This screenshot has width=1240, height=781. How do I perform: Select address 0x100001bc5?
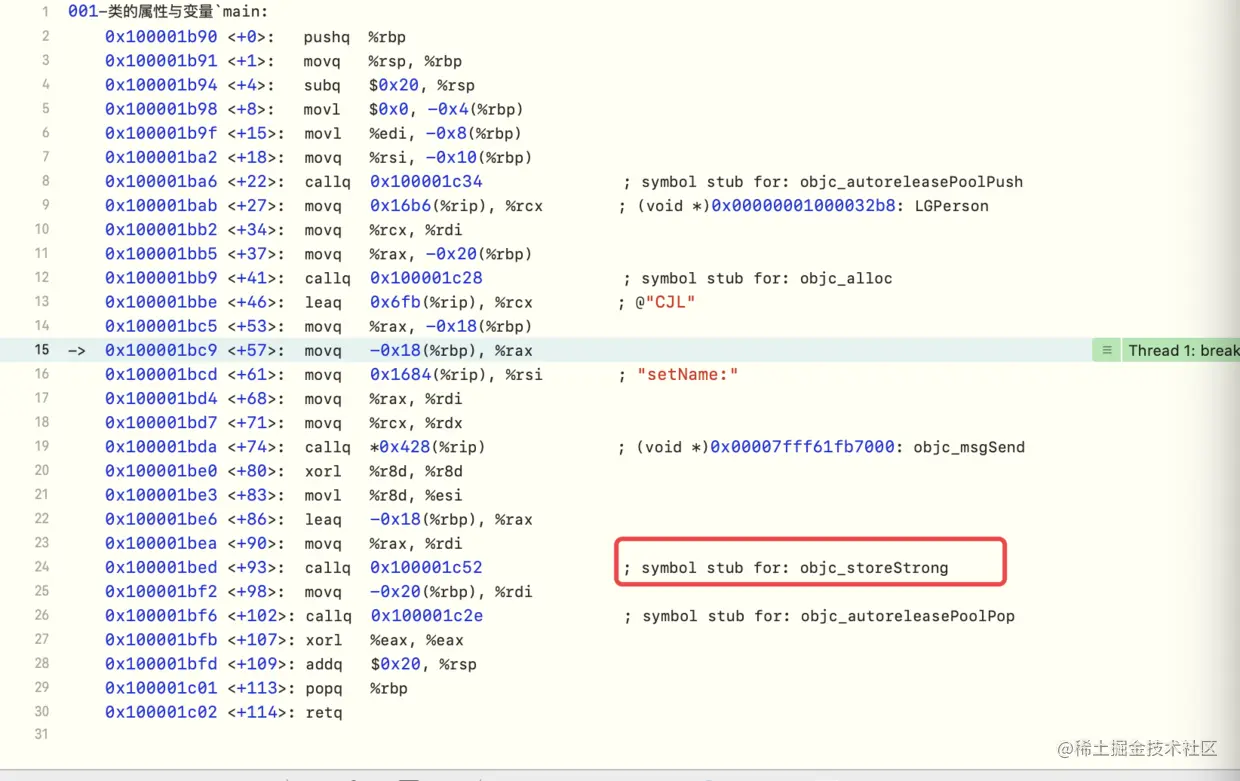click(161, 326)
